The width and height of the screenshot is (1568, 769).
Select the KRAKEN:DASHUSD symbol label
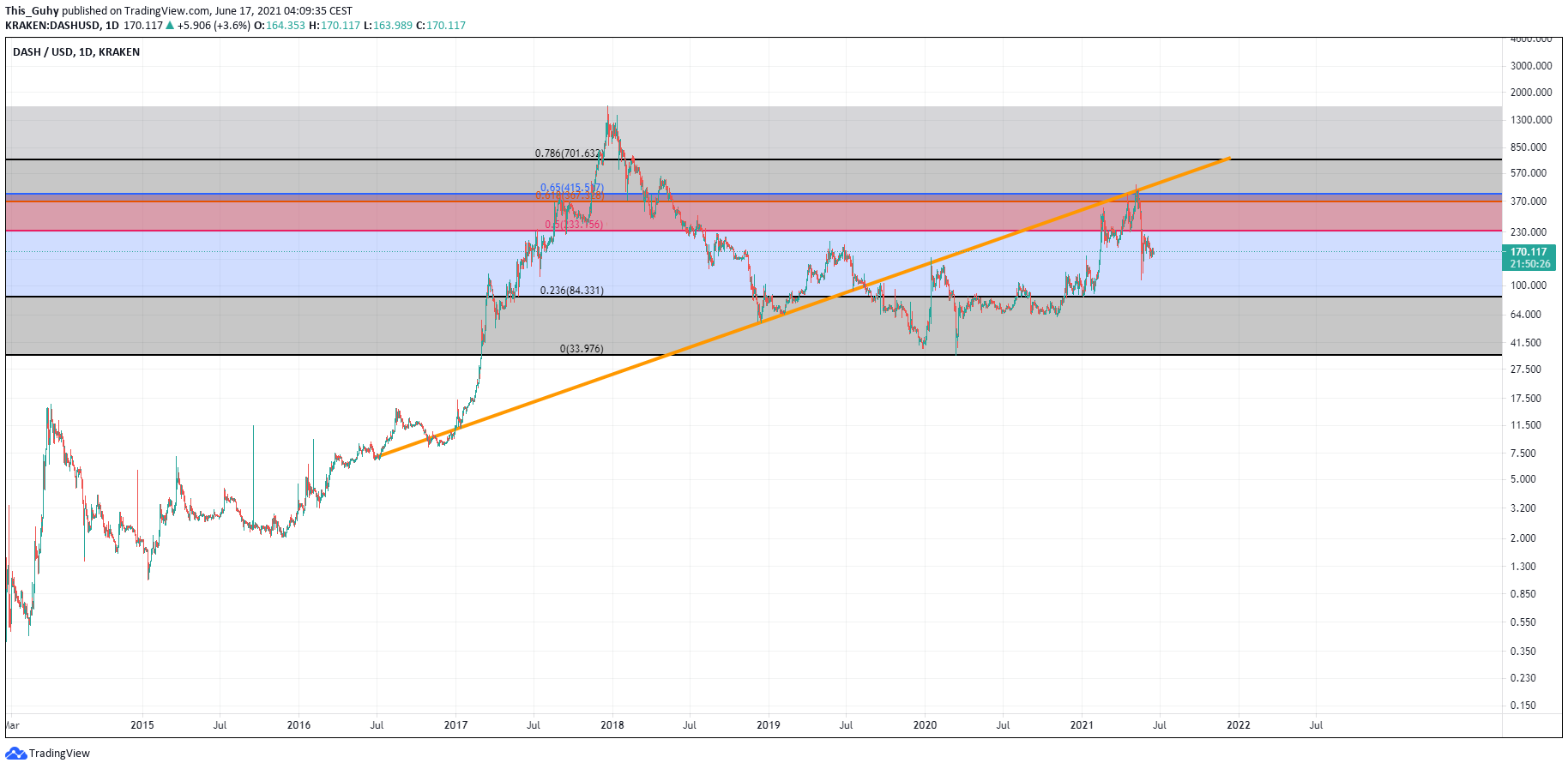point(51,26)
